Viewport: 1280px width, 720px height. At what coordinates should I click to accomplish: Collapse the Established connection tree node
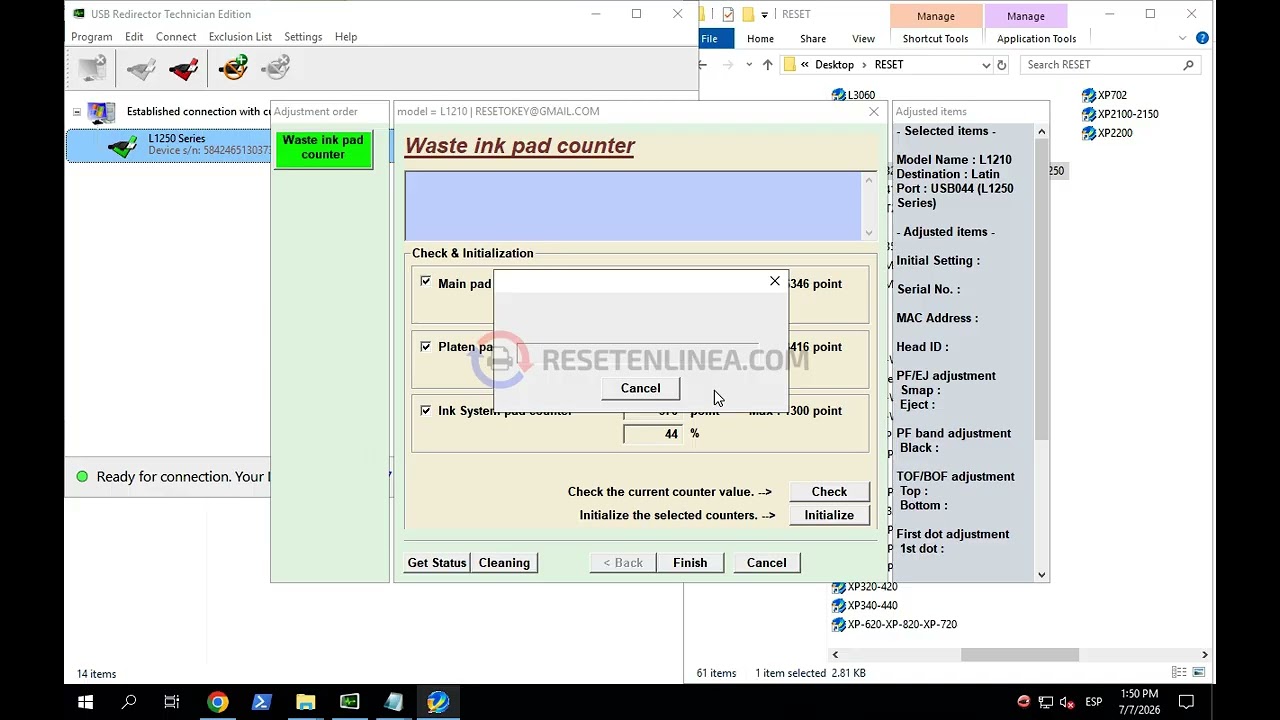(x=77, y=112)
